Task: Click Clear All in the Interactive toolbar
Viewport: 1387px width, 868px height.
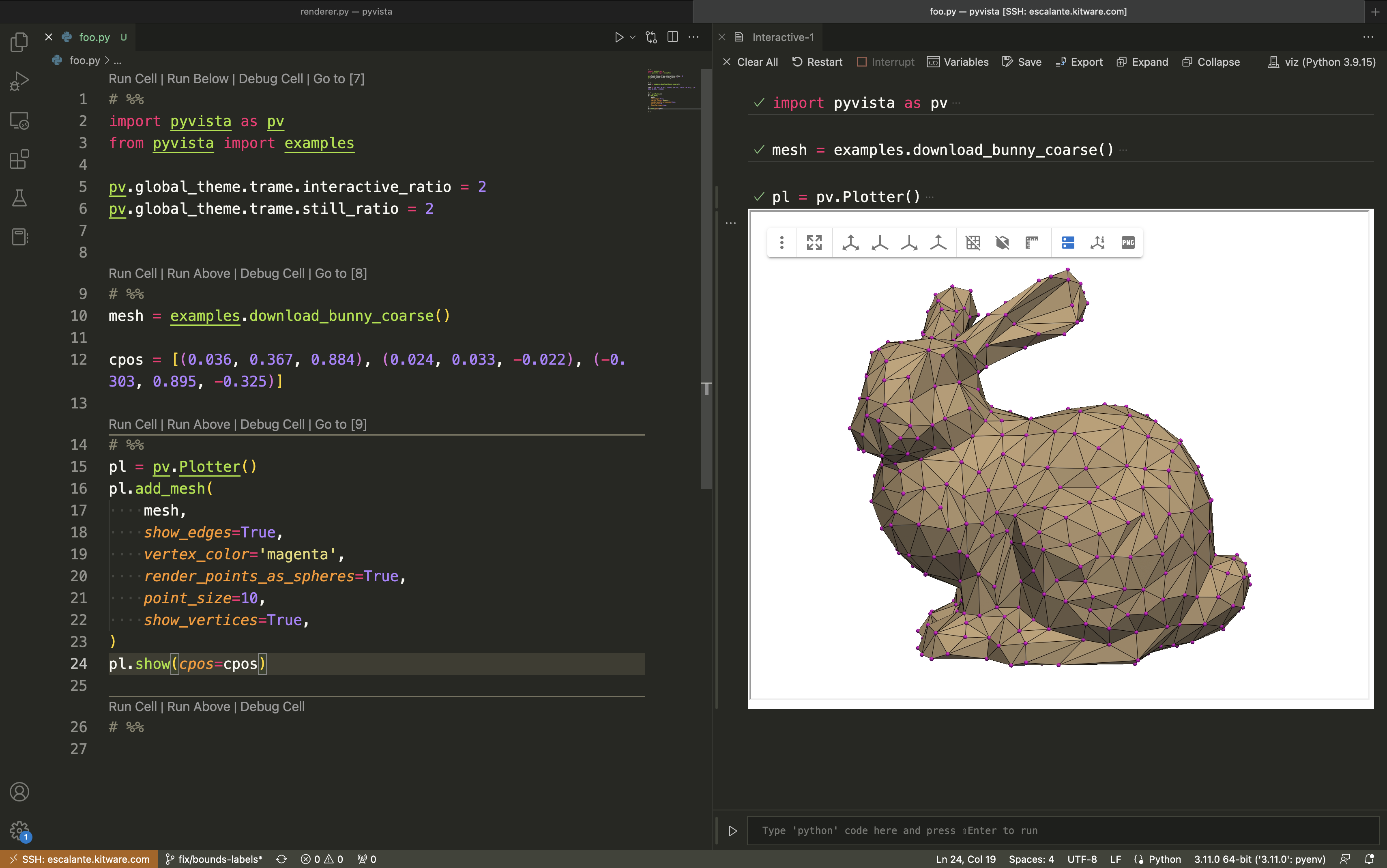Action: coord(750,62)
